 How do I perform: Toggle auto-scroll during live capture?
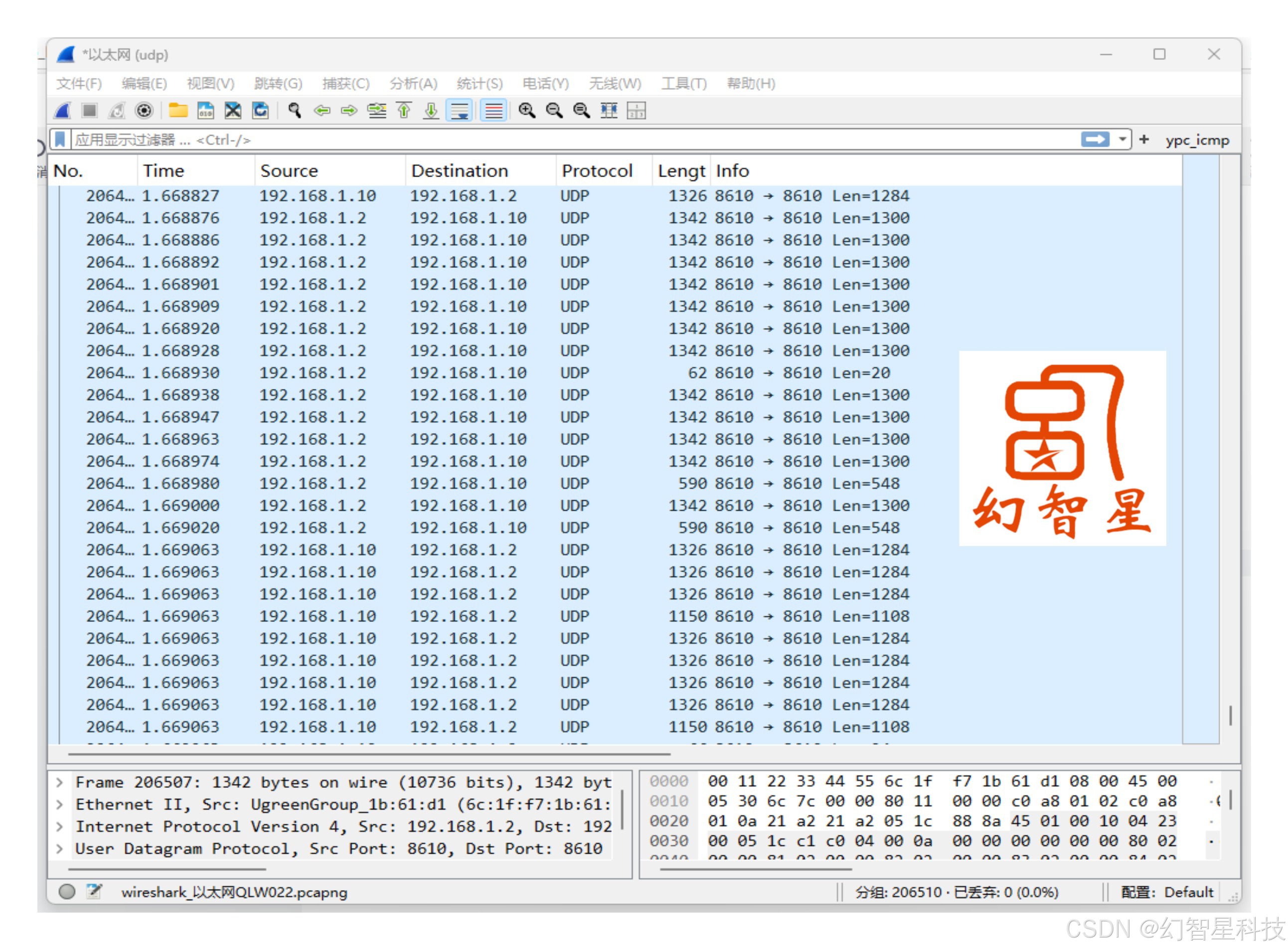pyautogui.click(x=460, y=110)
